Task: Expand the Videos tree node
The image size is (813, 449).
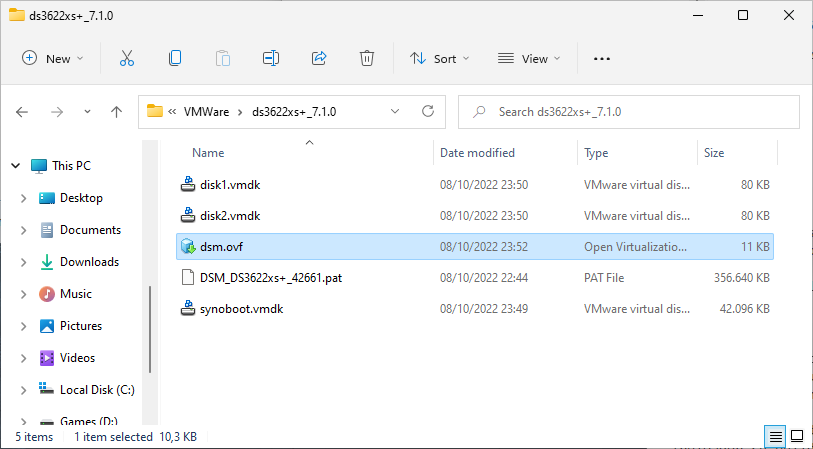Action: 23,358
